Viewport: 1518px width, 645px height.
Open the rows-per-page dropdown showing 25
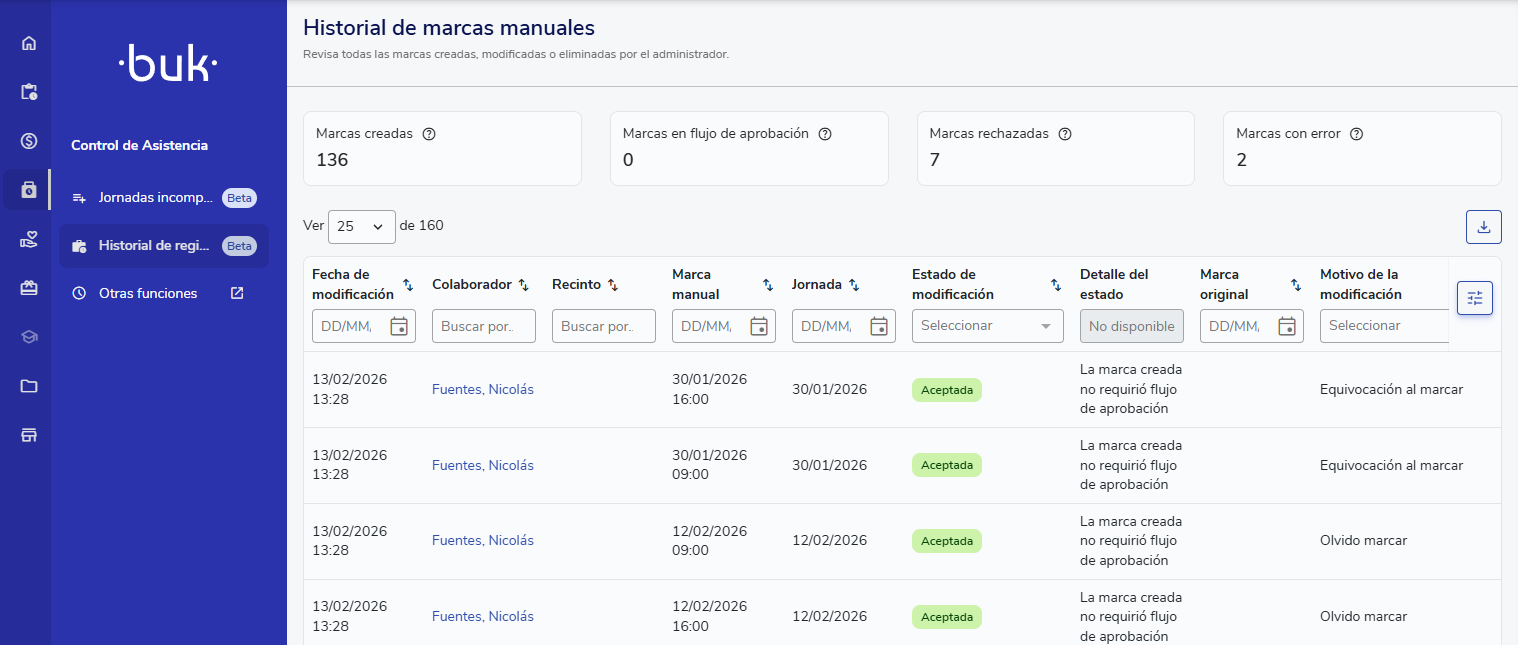coord(361,227)
